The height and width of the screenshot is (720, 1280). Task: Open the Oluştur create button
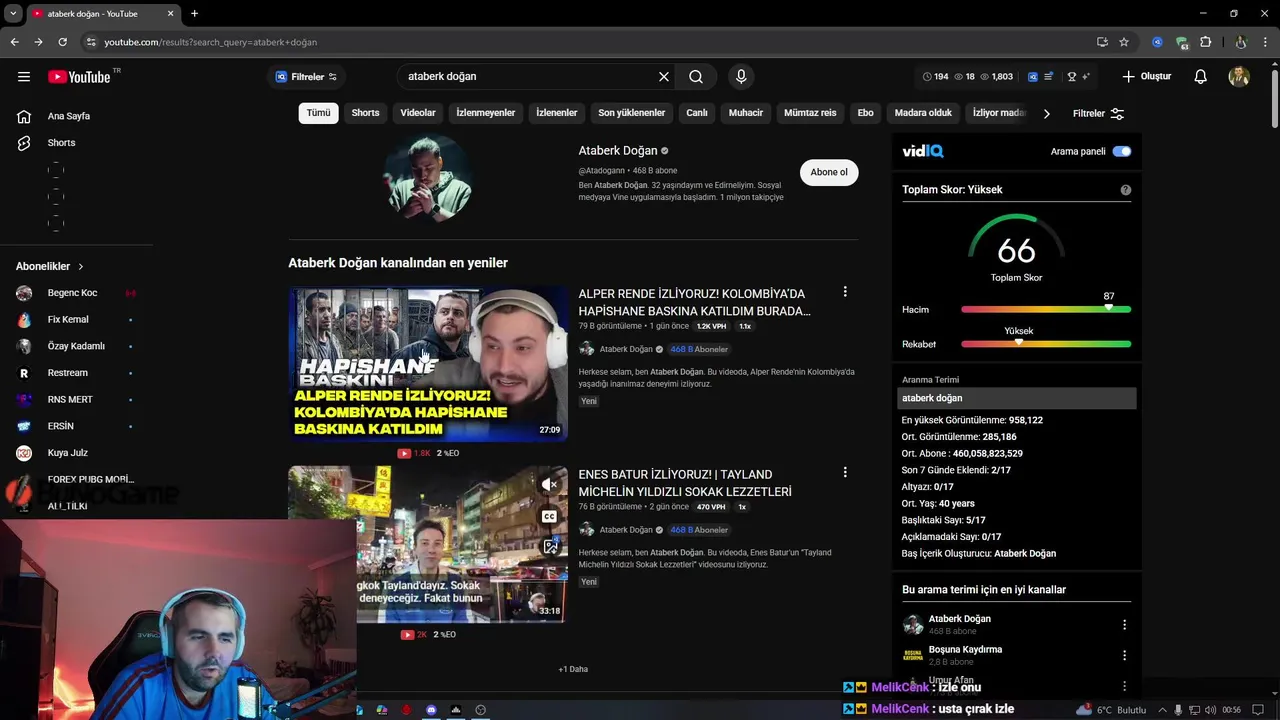point(1146,77)
